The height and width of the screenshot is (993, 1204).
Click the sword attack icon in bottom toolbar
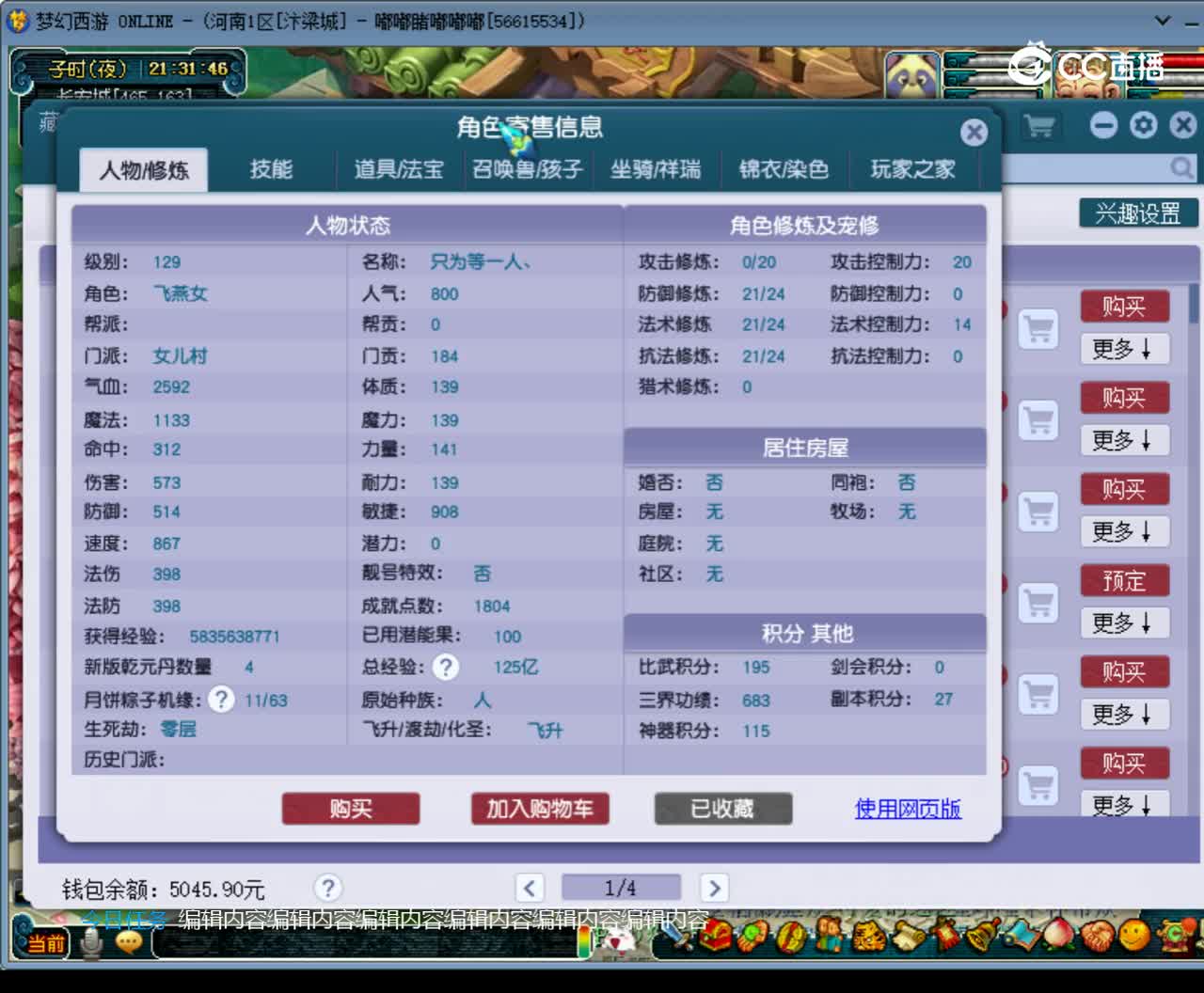click(675, 933)
